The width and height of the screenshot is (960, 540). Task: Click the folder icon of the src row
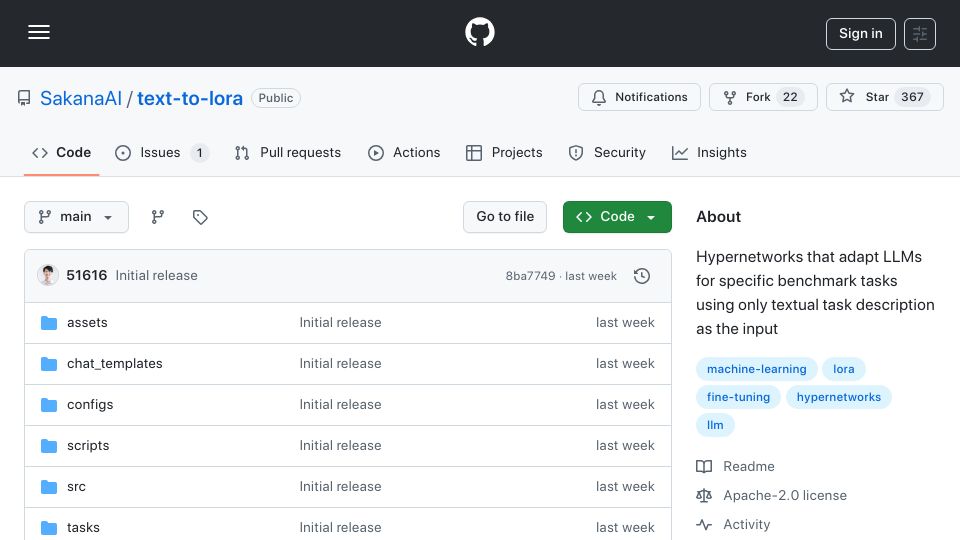(48, 487)
